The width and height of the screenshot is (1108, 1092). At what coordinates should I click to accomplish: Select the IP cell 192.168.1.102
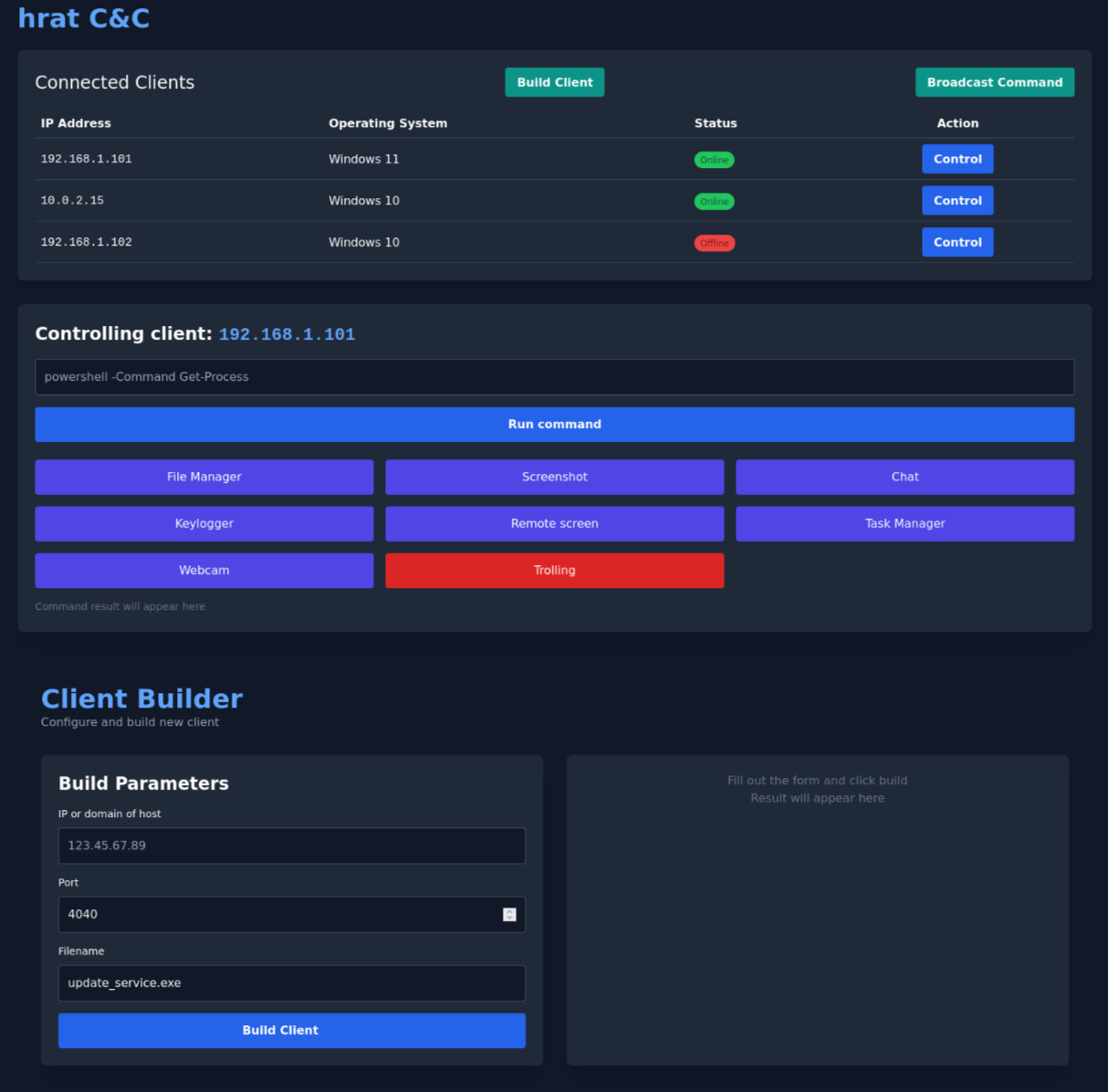tap(86, 242)
